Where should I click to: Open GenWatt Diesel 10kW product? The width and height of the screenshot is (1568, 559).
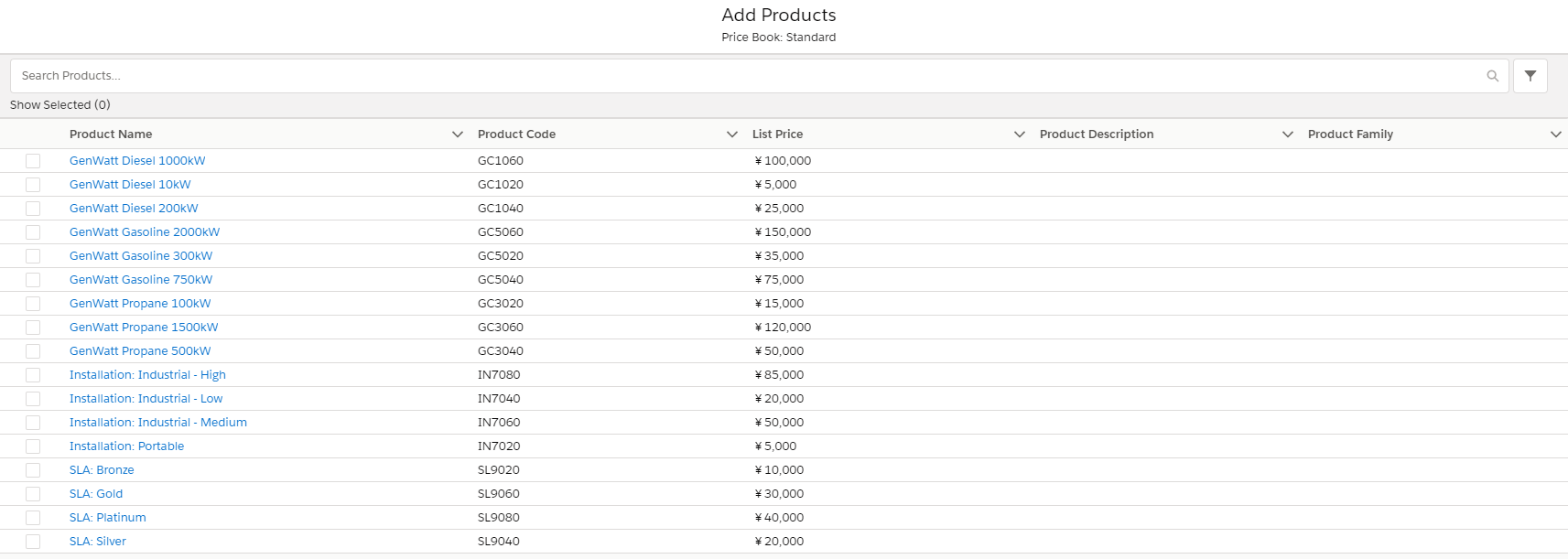(130, 185)
